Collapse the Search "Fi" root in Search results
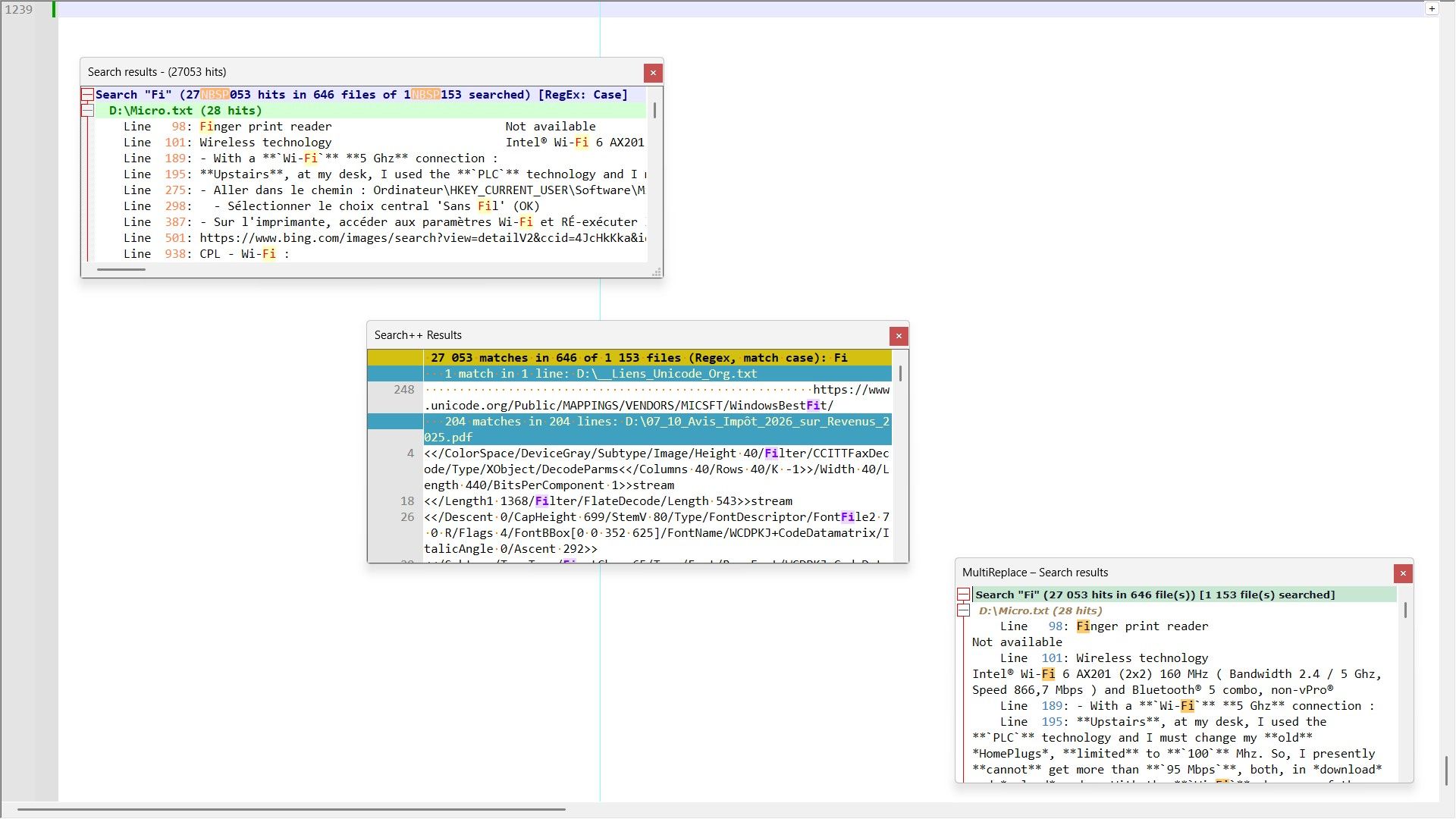 point(87,95)
